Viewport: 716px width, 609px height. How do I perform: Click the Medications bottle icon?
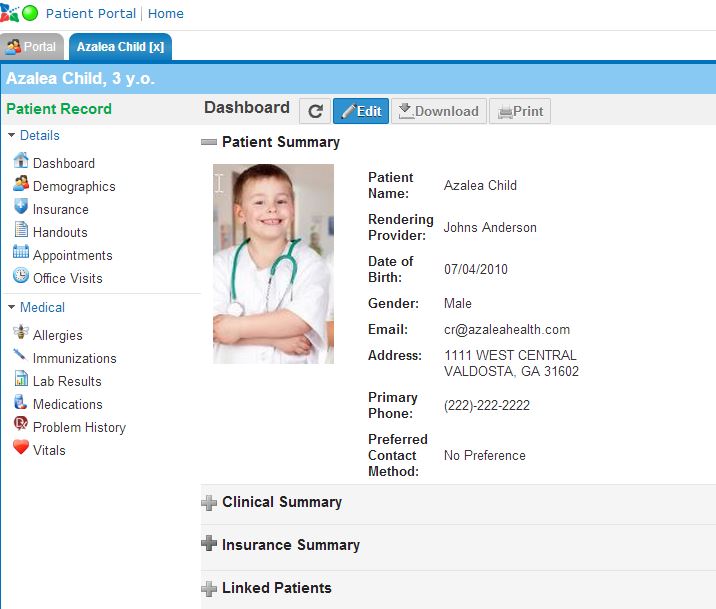point(21,401)
